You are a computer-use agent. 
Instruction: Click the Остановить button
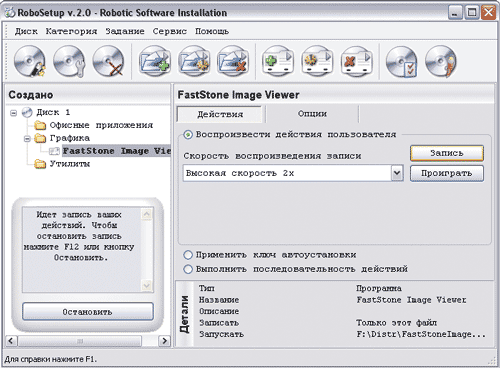pyautogui.click(x=88, y=312)
